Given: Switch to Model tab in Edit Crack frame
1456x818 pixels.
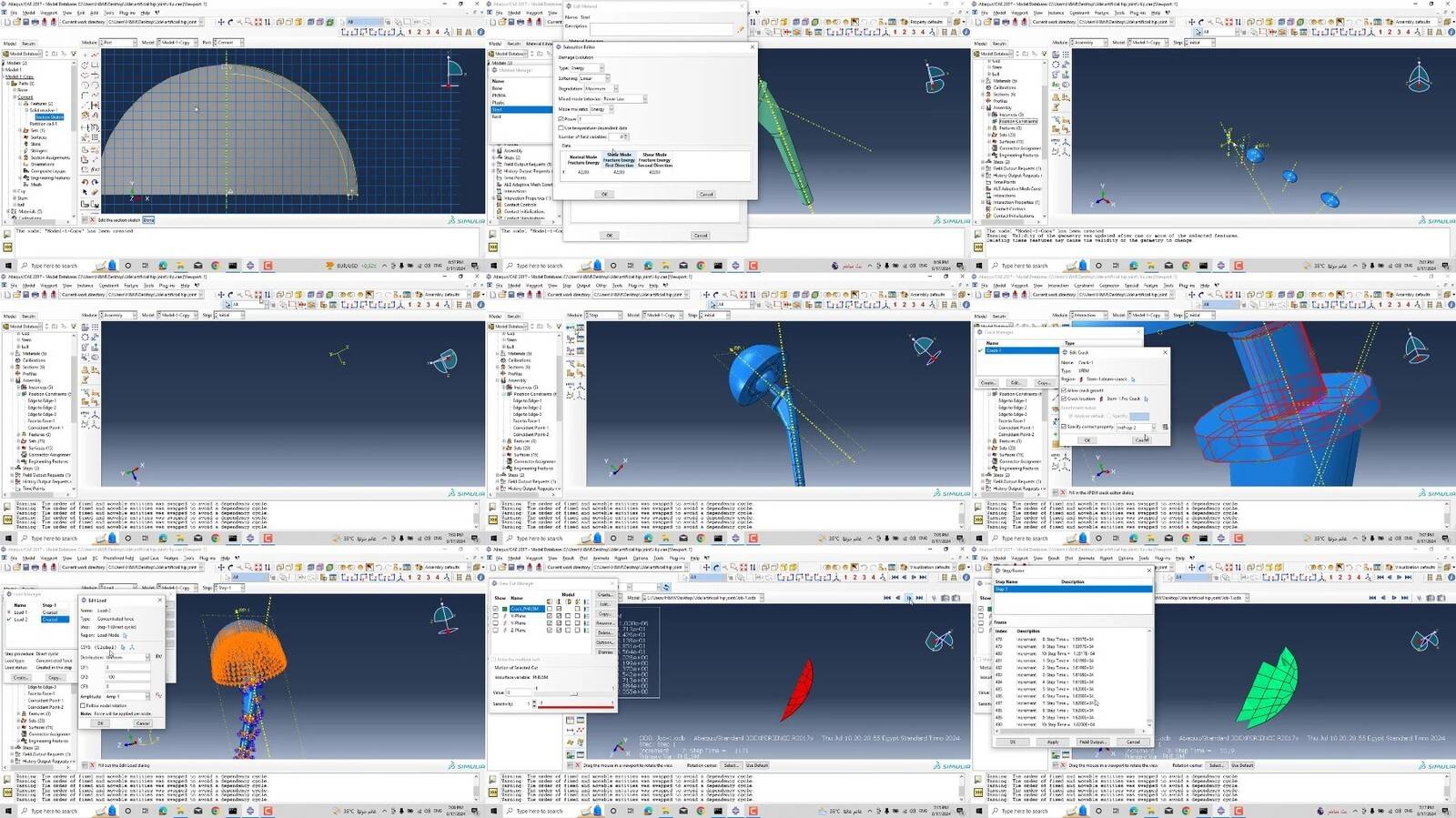Looking at the screenshot, I should click(980, 317).
